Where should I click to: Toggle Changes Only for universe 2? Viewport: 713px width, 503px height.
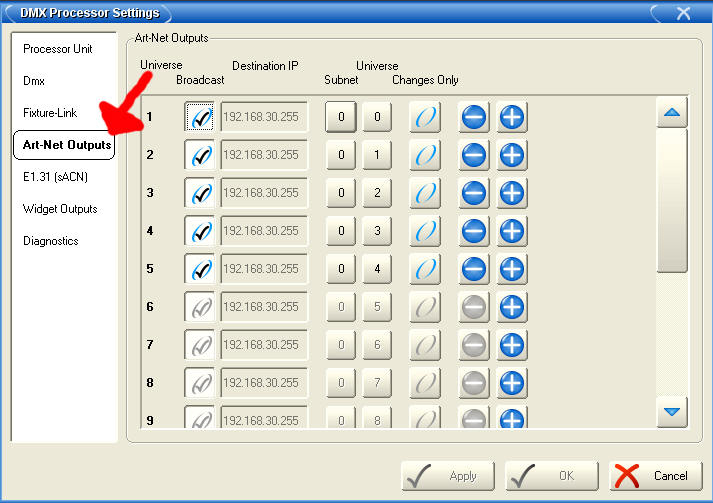(426, 155)
